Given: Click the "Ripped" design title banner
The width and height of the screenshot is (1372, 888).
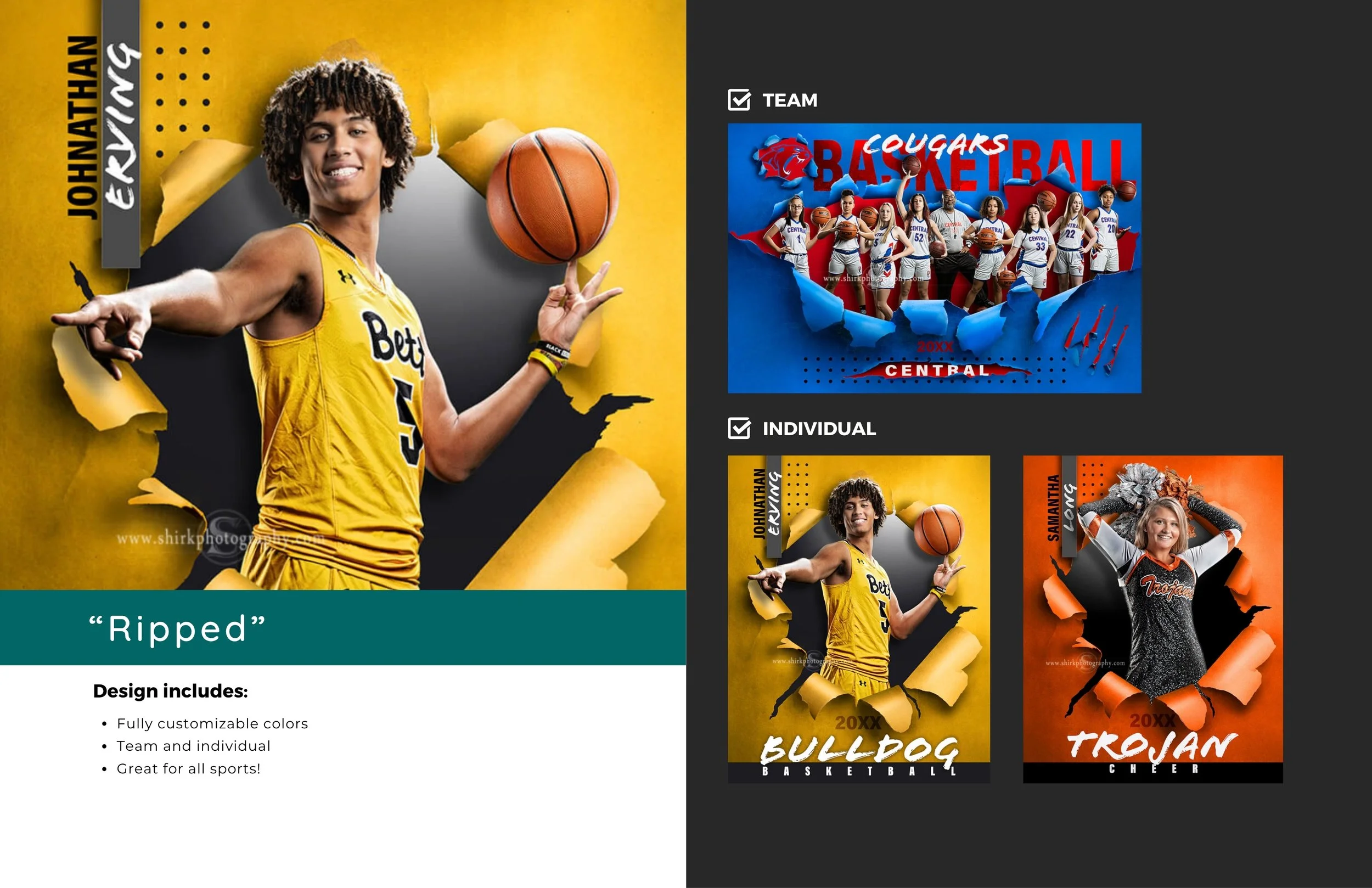Looking at the screenshot, I should [177, 628].
